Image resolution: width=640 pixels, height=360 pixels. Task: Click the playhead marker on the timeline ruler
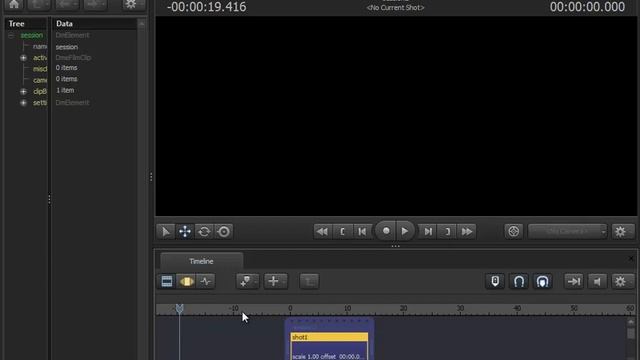(x=179, y=309)
